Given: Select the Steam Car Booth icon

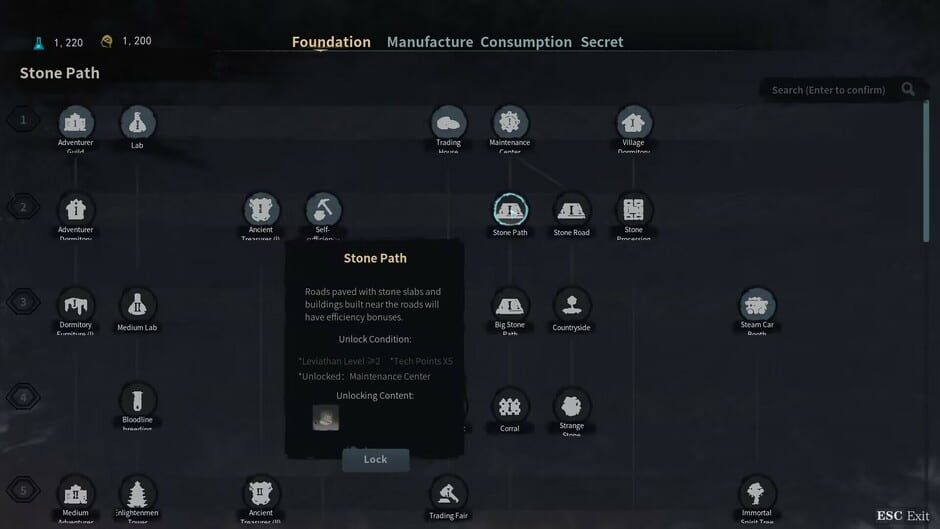Looking at the screenshot, I should 757,305.
